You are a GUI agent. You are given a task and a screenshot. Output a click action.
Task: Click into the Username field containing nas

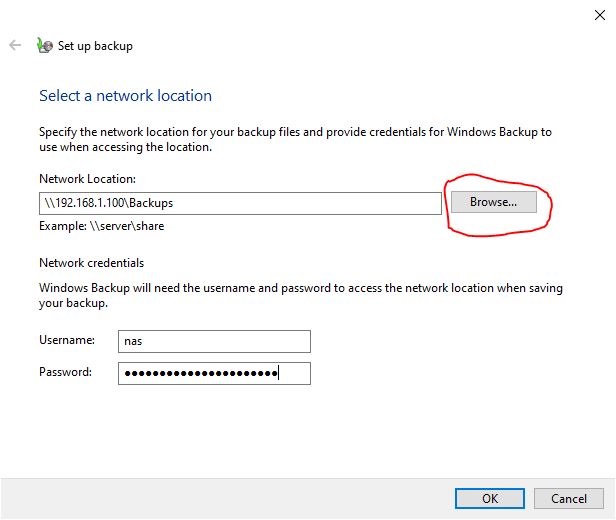click(214, 341)
